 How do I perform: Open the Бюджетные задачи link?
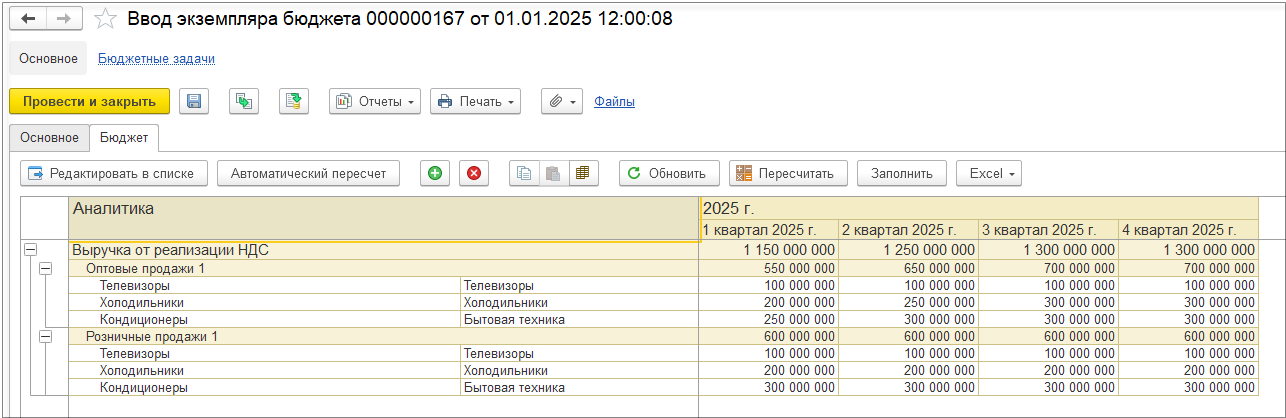coord(156,59)
